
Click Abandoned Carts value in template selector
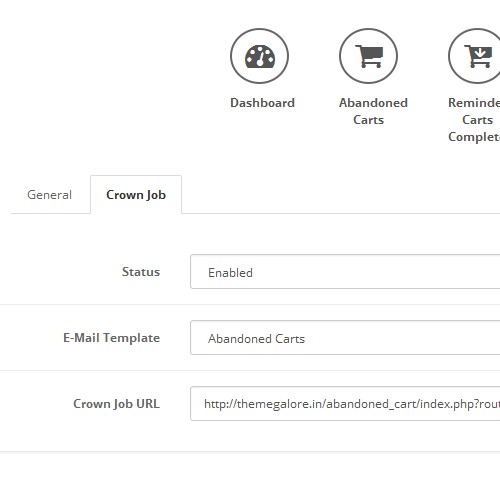tap(256, 339)
